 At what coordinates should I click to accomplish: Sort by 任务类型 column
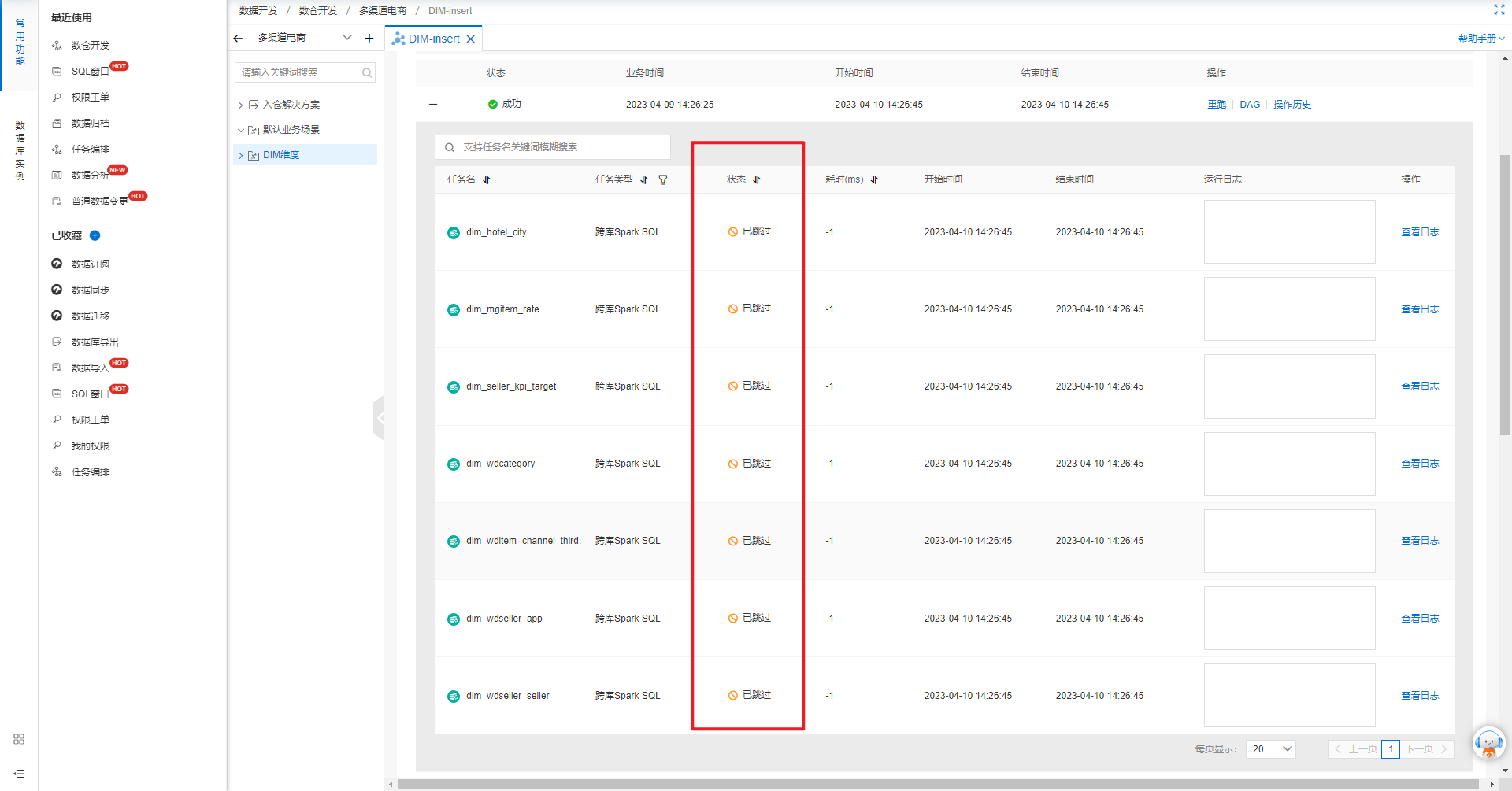pyautogui.click(x=644, y=179)
